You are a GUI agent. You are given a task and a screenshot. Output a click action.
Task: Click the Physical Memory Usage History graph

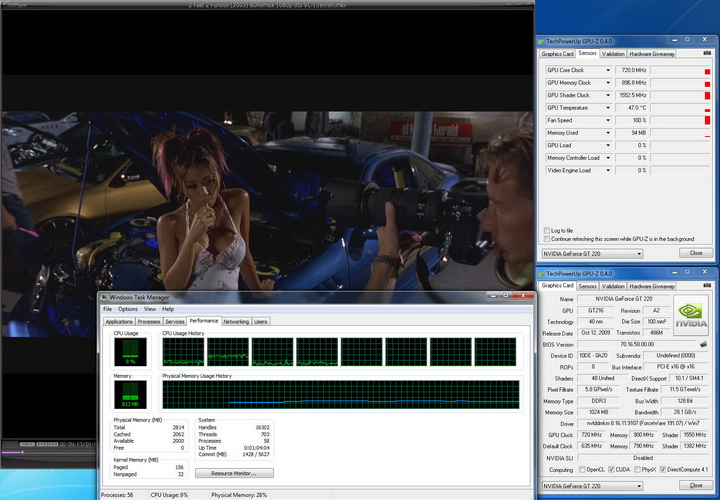(x=340, y=394)
